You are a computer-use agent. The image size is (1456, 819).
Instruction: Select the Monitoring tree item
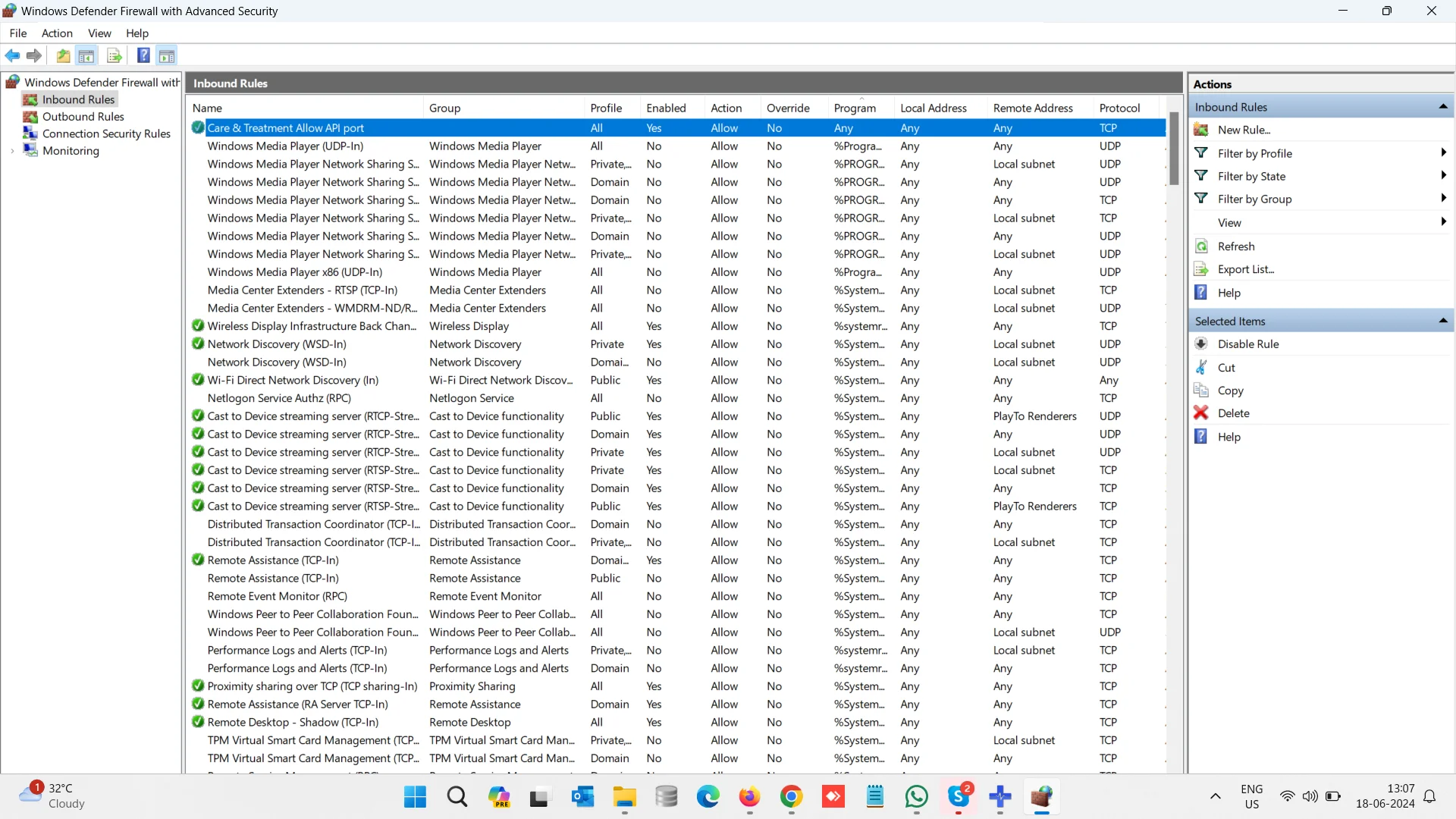71,151
